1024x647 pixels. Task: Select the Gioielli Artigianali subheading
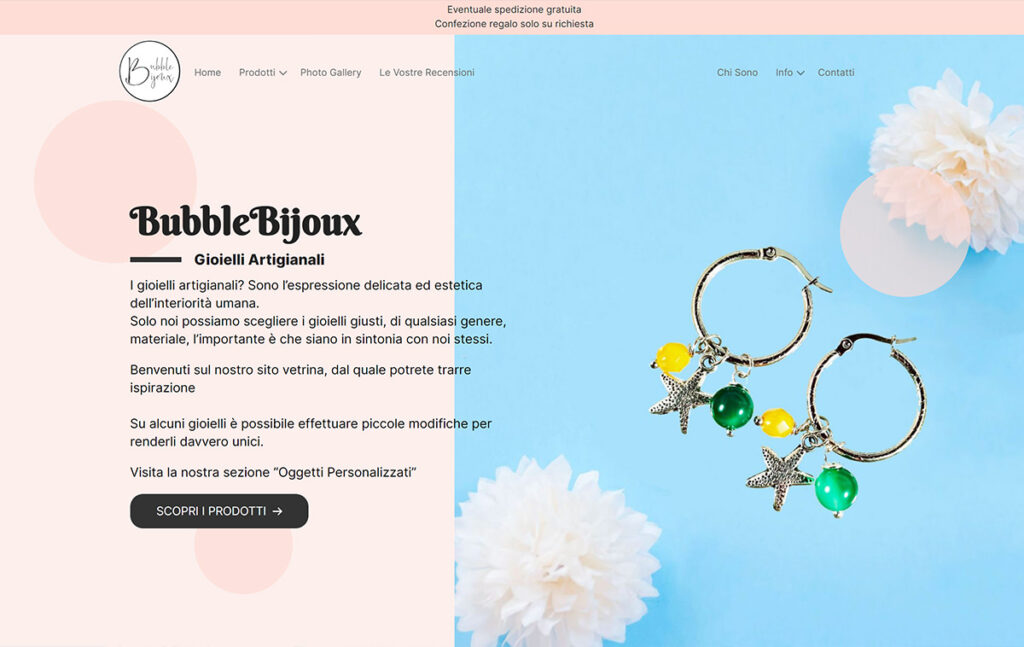click(259, 259)
